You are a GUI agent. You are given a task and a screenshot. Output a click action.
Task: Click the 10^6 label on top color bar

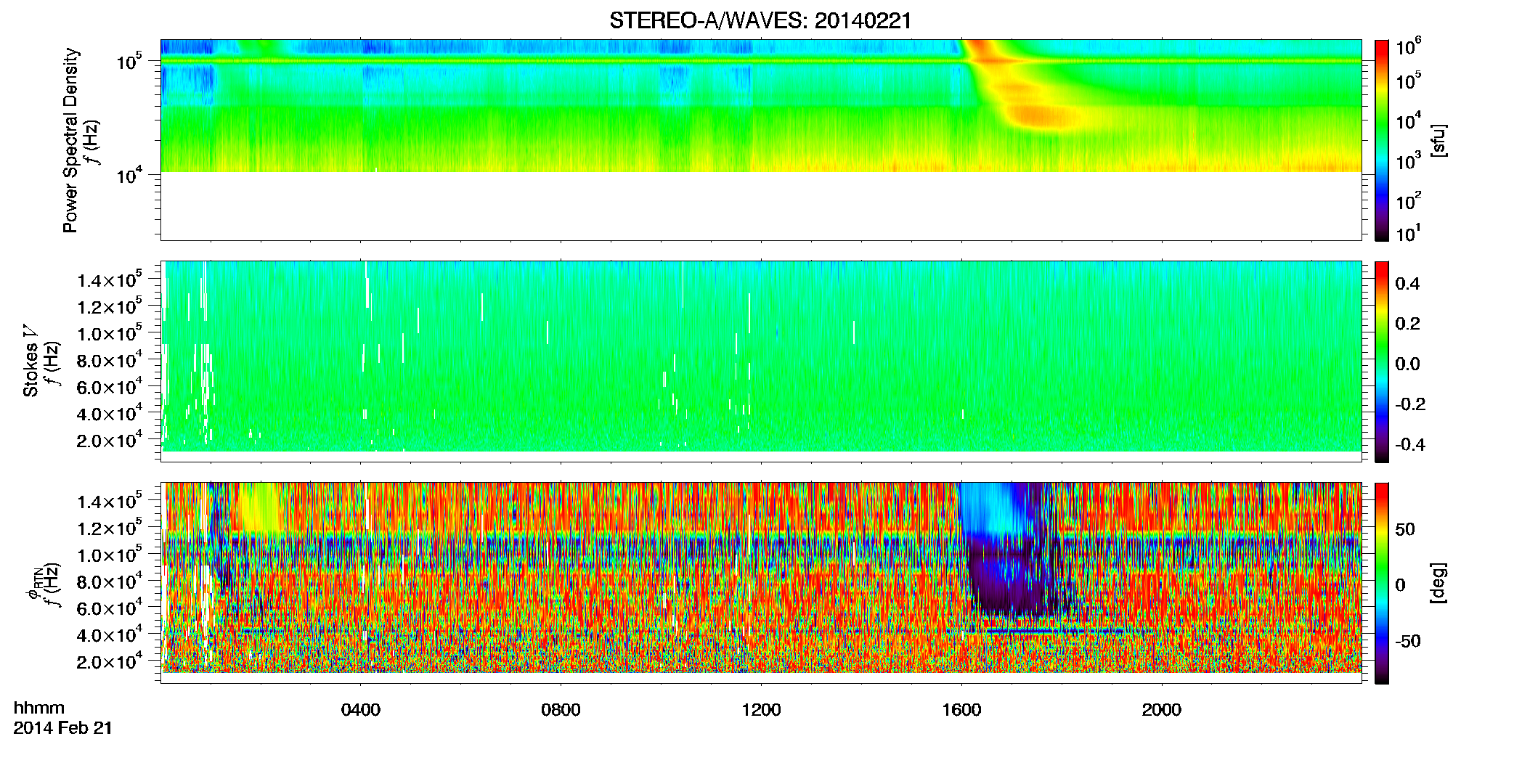[1408, 47]
